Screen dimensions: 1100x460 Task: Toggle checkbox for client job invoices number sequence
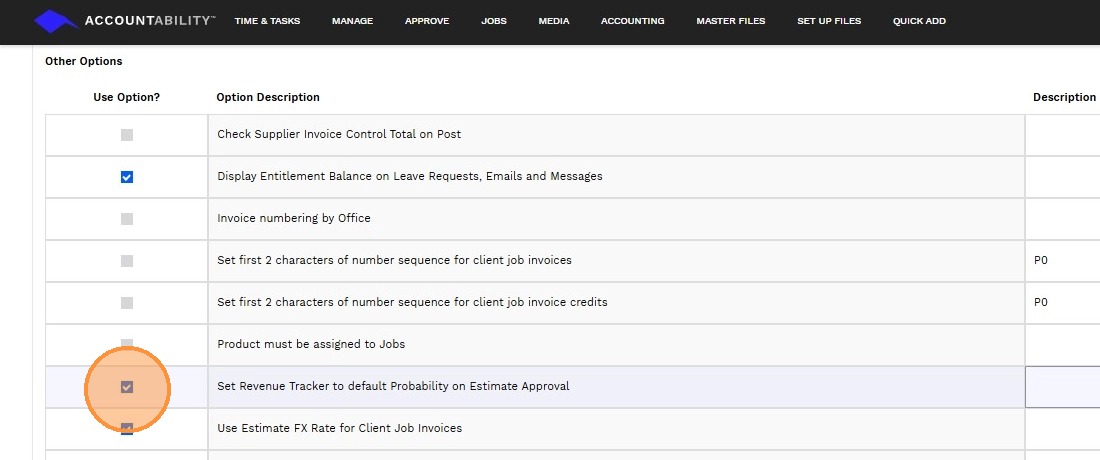[x=127, y=261]
